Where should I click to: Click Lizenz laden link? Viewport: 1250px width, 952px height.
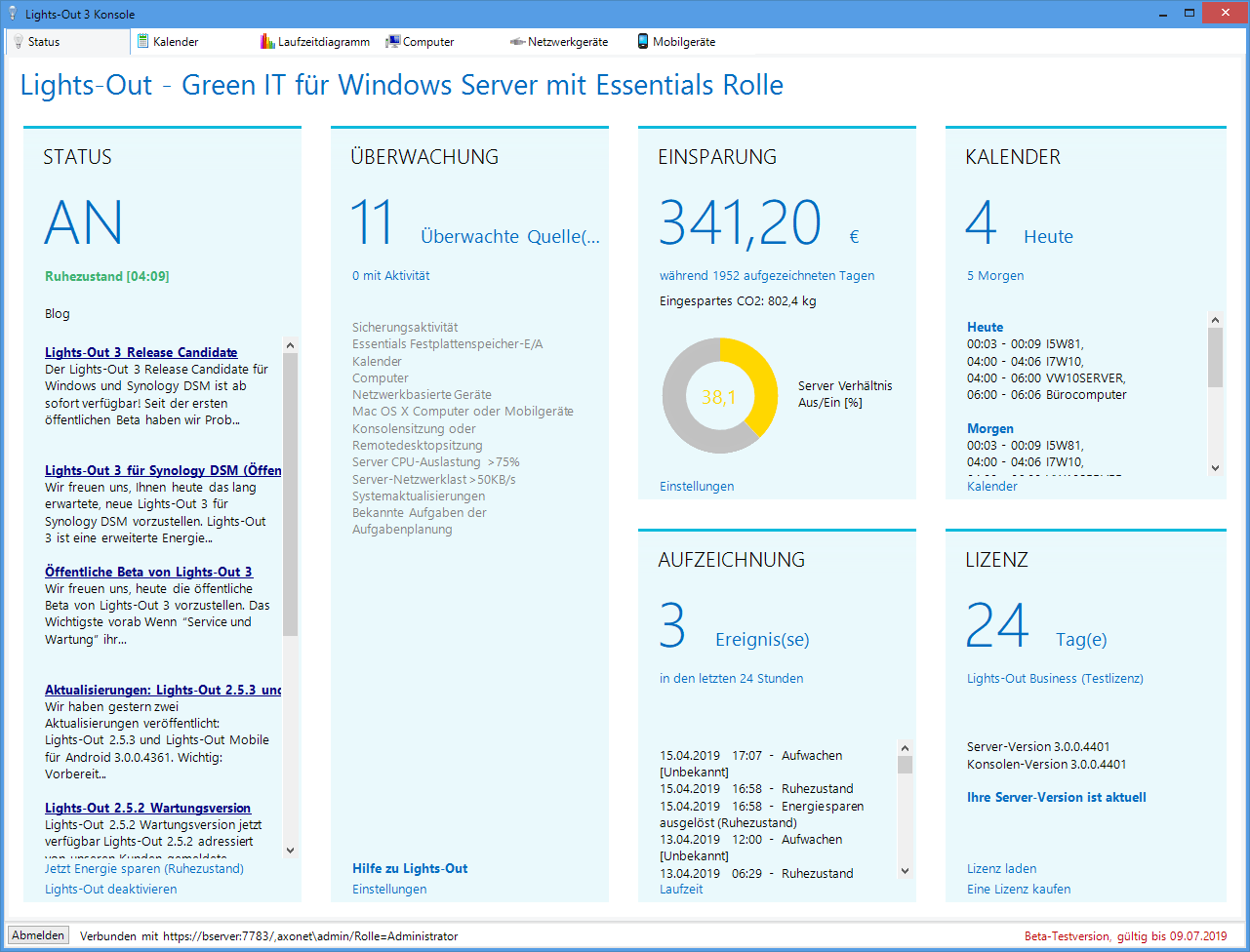(x=1002, y=868)
